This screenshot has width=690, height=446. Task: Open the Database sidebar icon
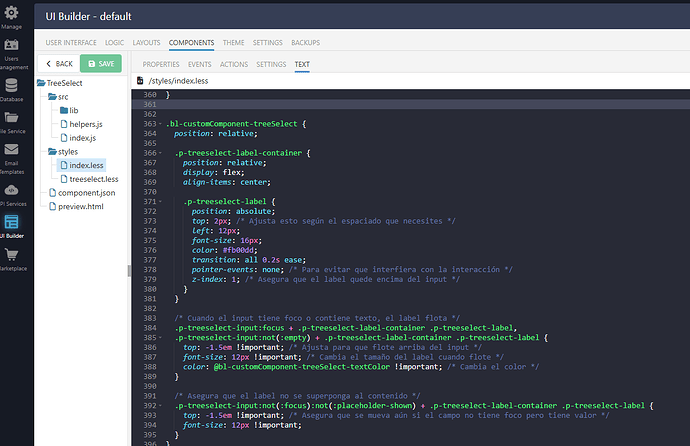click(11, 85)
